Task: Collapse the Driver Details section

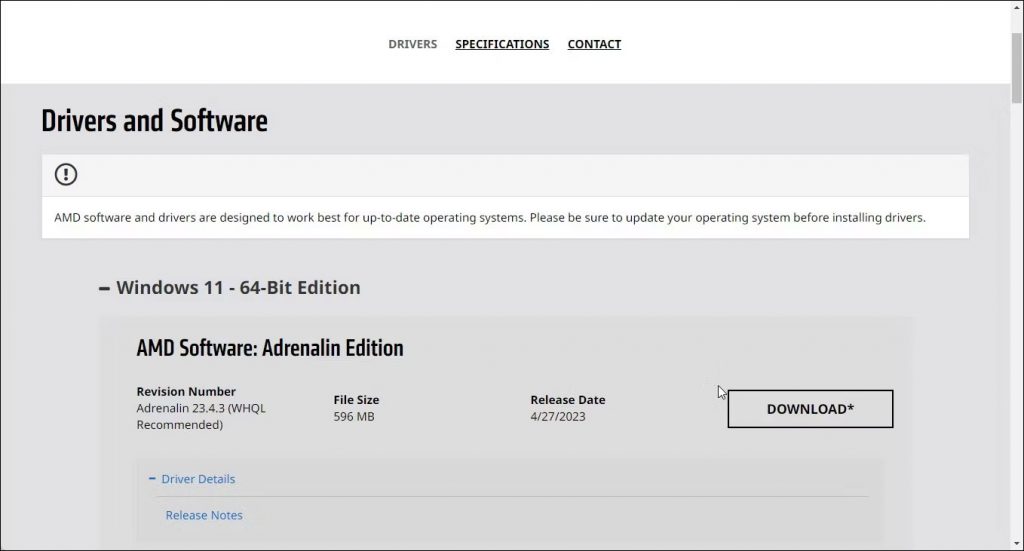Action: (x=153, y=479)
